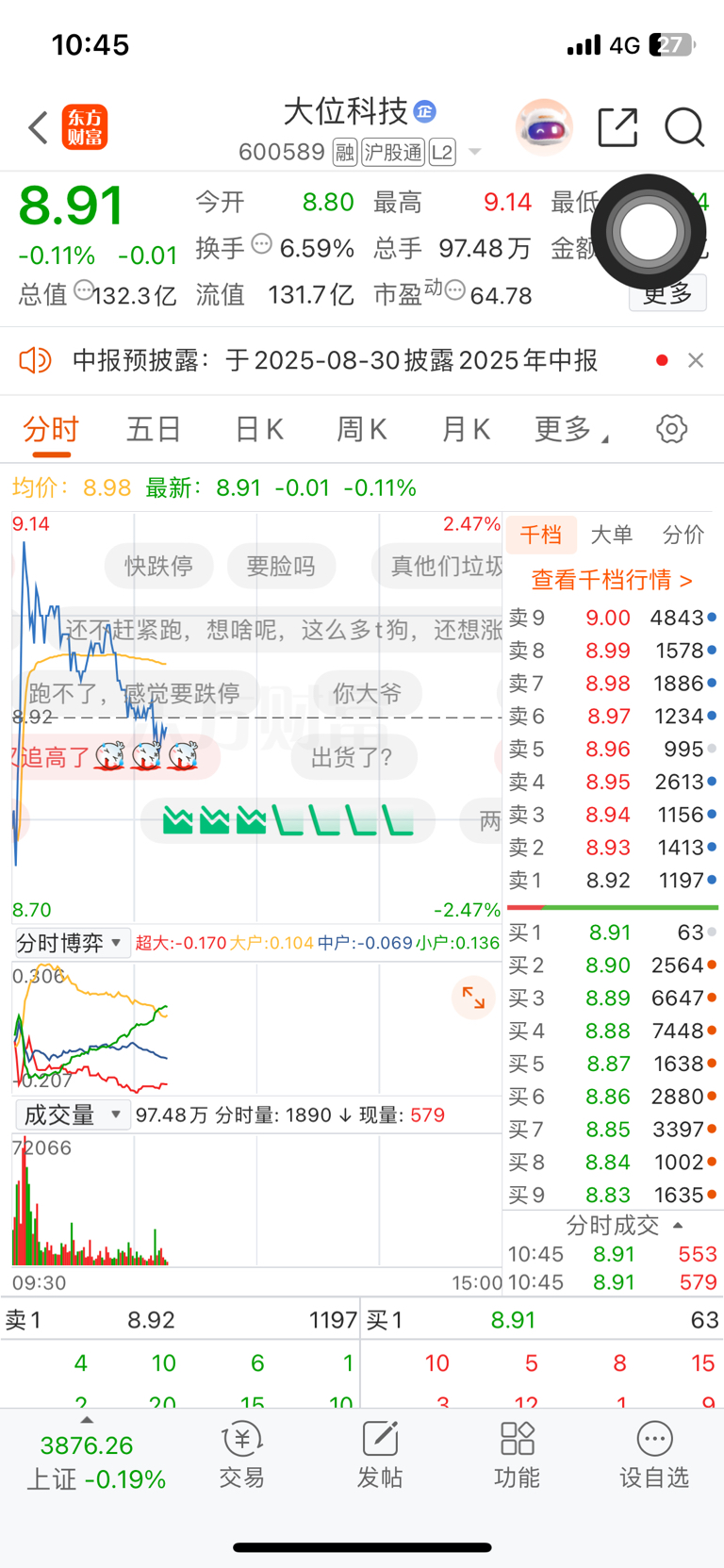Tap the 沪股通 tag
Image resolution: width=724 pixels, height=1568 pixels.
pyautogui.click(x=393, y=152)
